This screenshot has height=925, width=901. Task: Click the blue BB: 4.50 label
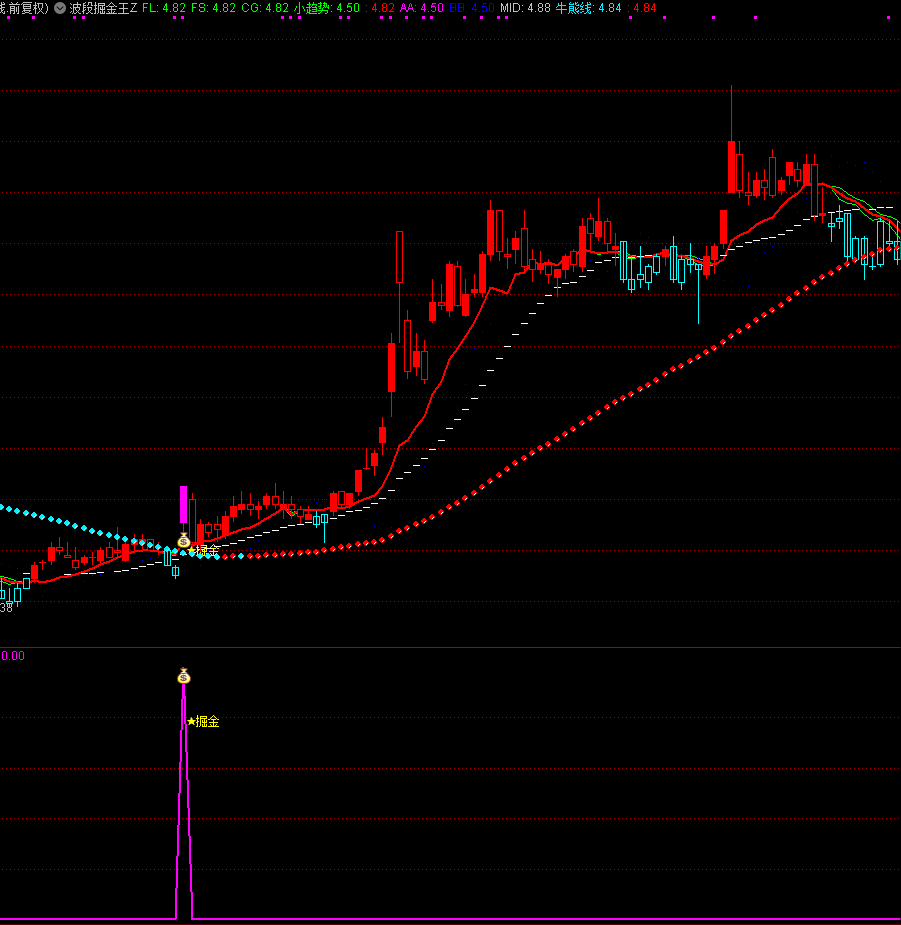pos(471,8)
